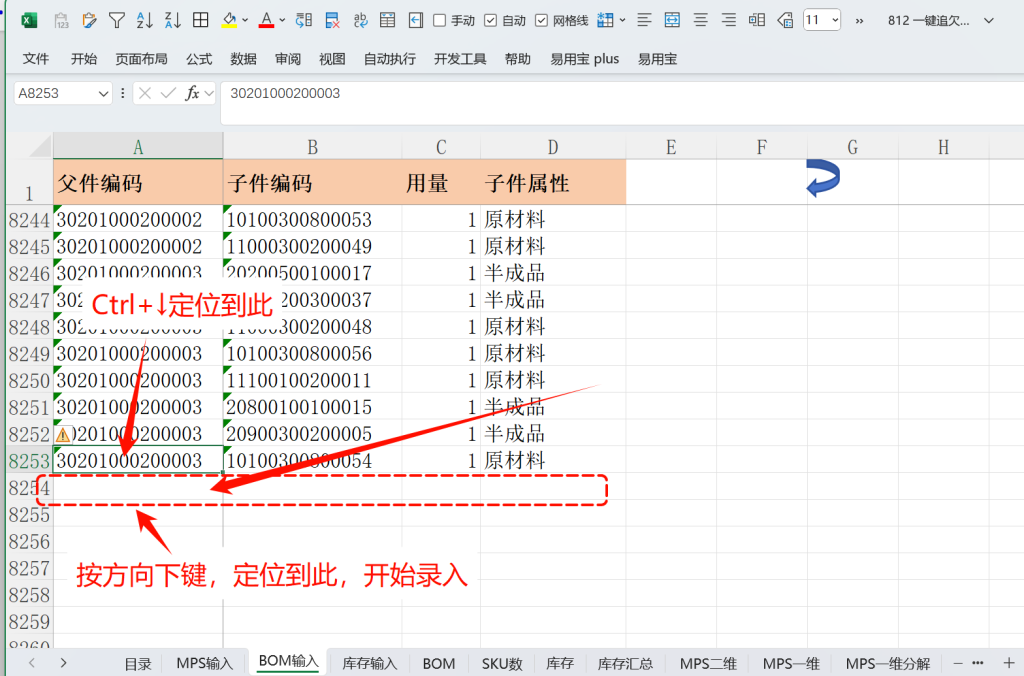The height and width of the screenshot is (676, 1024).
Task: Click the blue return arrow shape
Action: (823, 178)
